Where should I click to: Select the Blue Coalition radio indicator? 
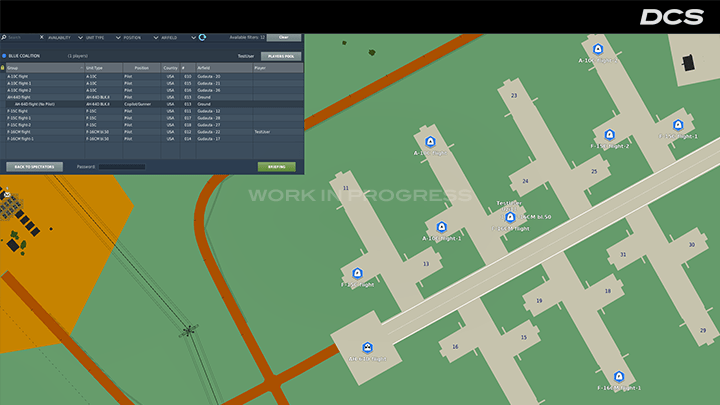coord(4,56)
